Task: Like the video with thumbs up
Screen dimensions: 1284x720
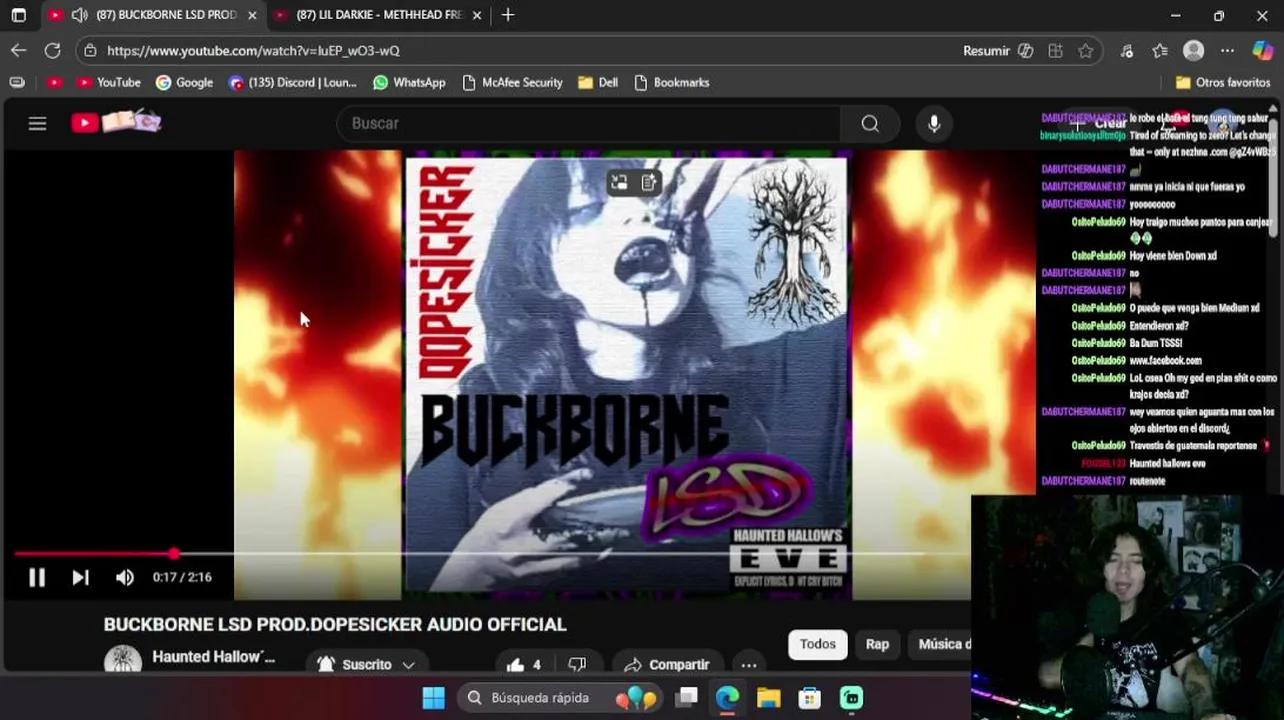Action: coord(524,664)
